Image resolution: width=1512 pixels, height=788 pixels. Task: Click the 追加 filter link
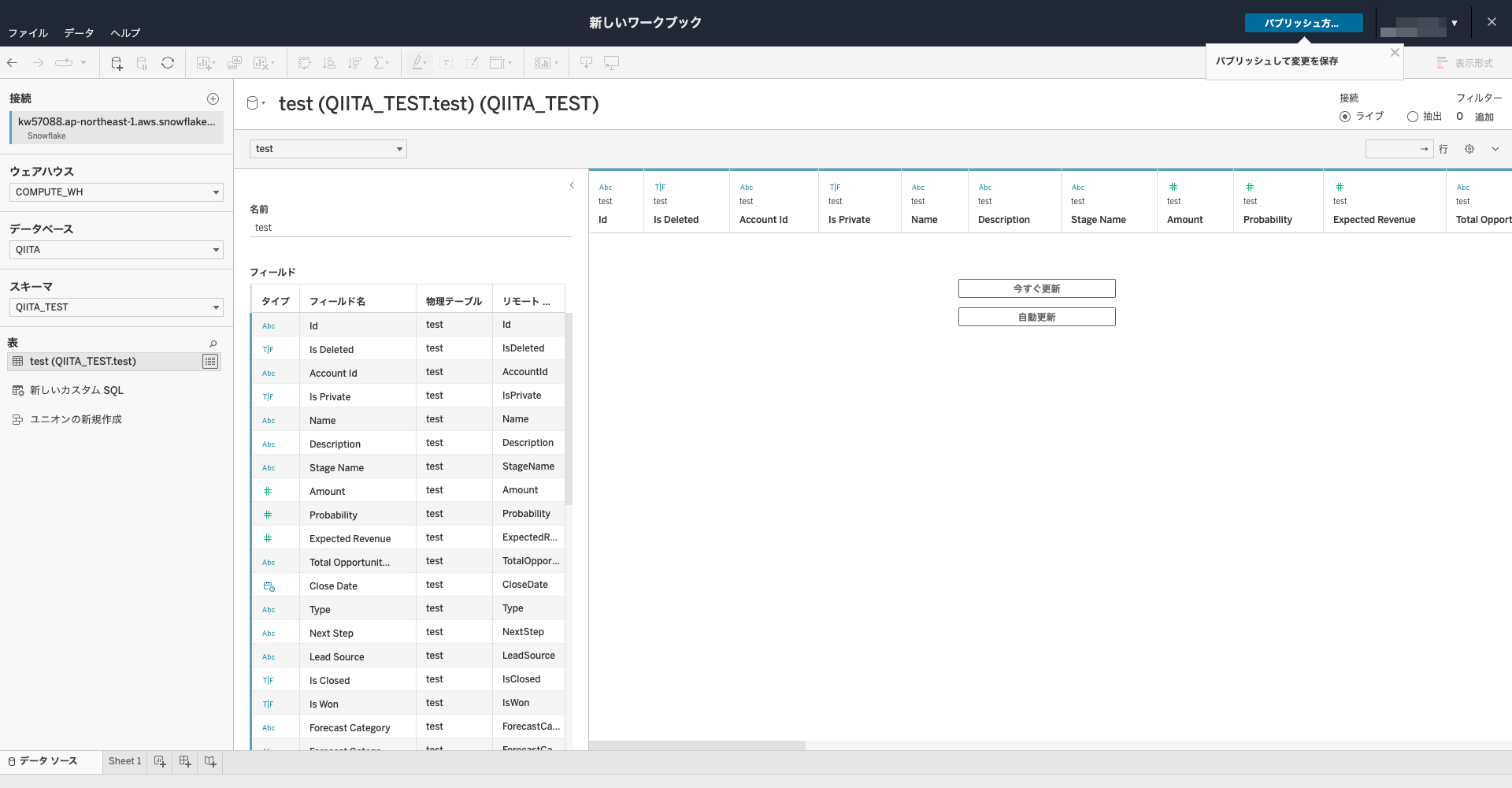click(1484, 117)
